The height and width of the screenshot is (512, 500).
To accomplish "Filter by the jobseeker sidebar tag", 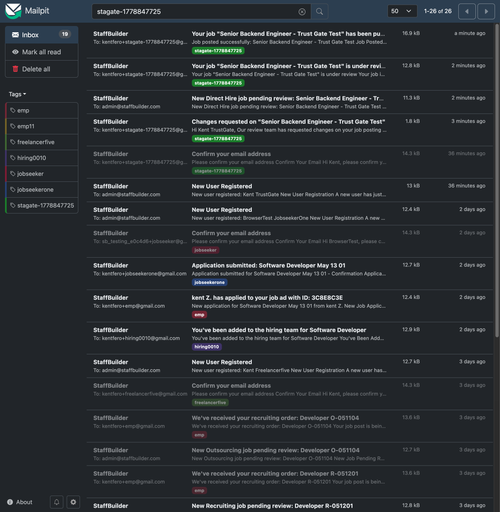I will [x=42, y=174].
